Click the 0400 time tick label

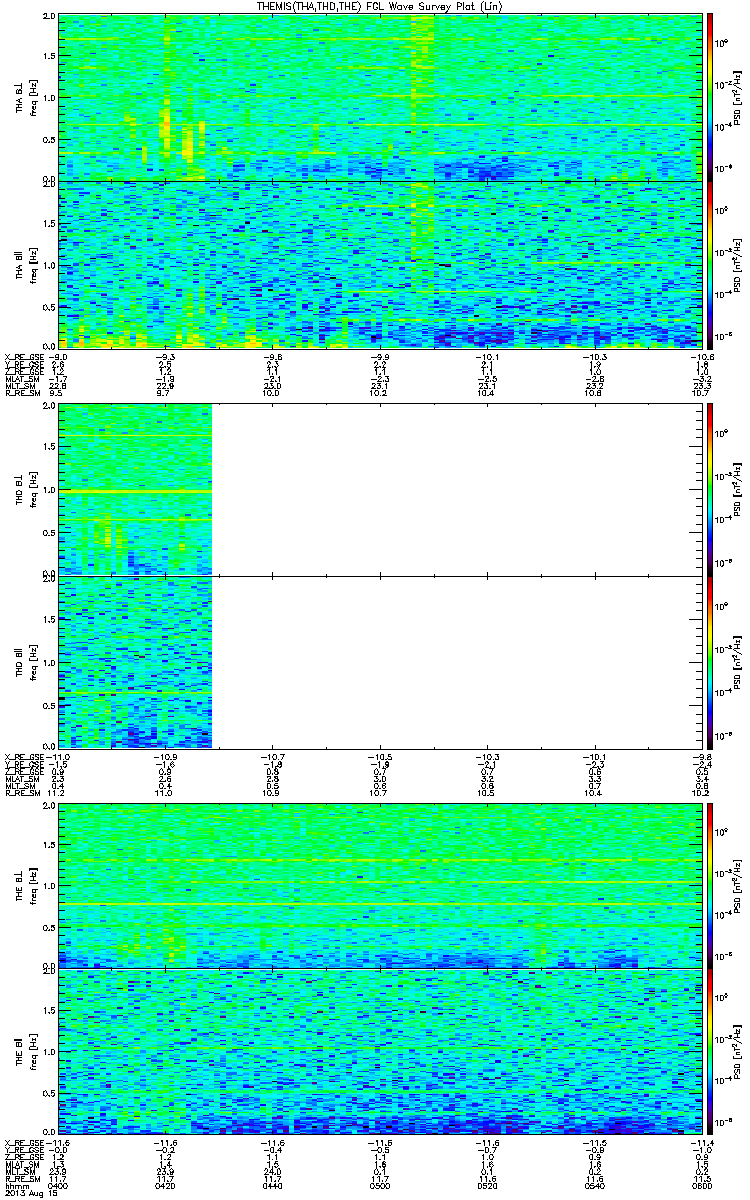[58, 1185]
